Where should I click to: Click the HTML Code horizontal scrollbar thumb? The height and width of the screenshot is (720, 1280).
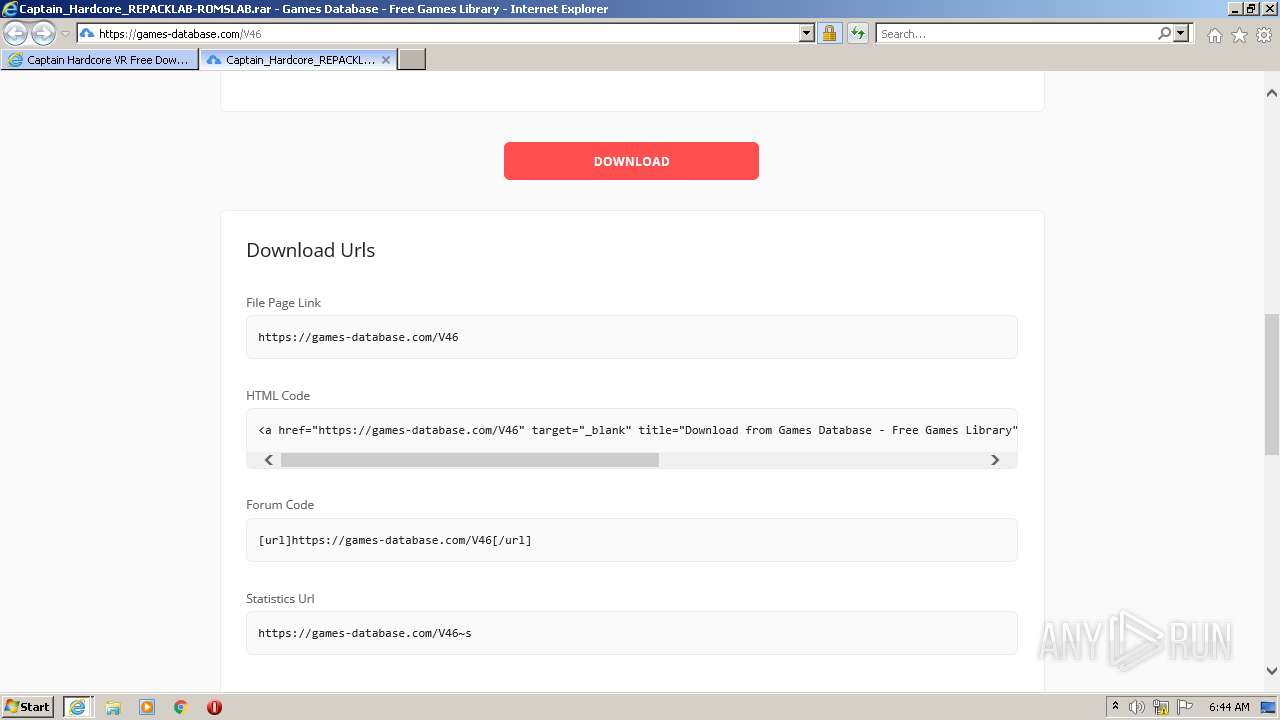470,460
